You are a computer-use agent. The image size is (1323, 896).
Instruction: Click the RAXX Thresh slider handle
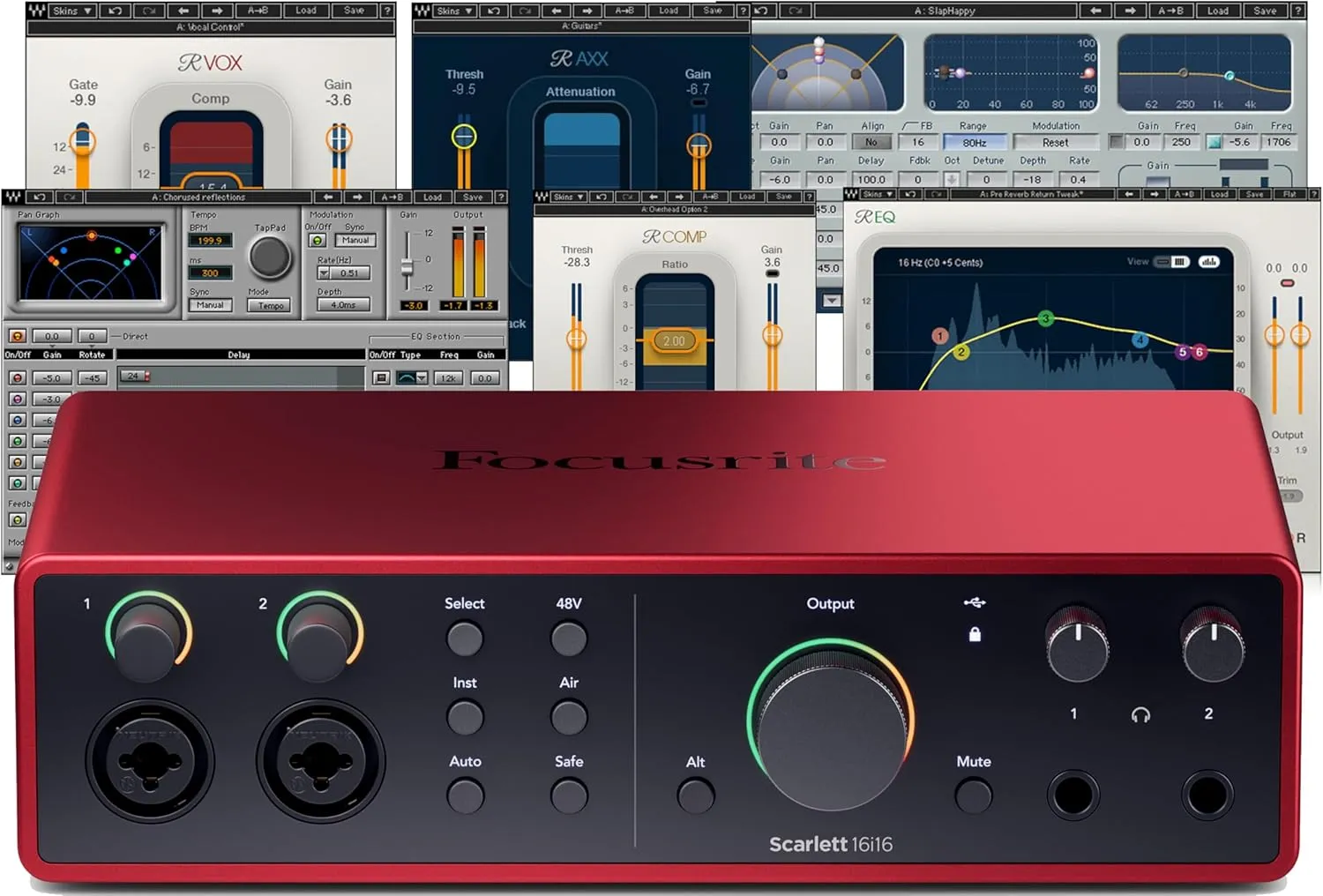(464, 136)
